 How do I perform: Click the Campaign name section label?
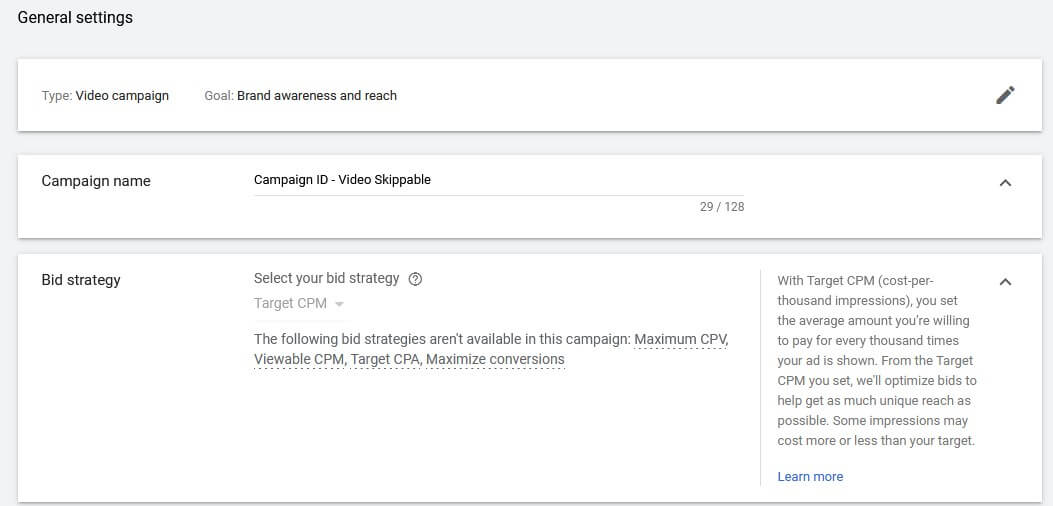[96, 181]
